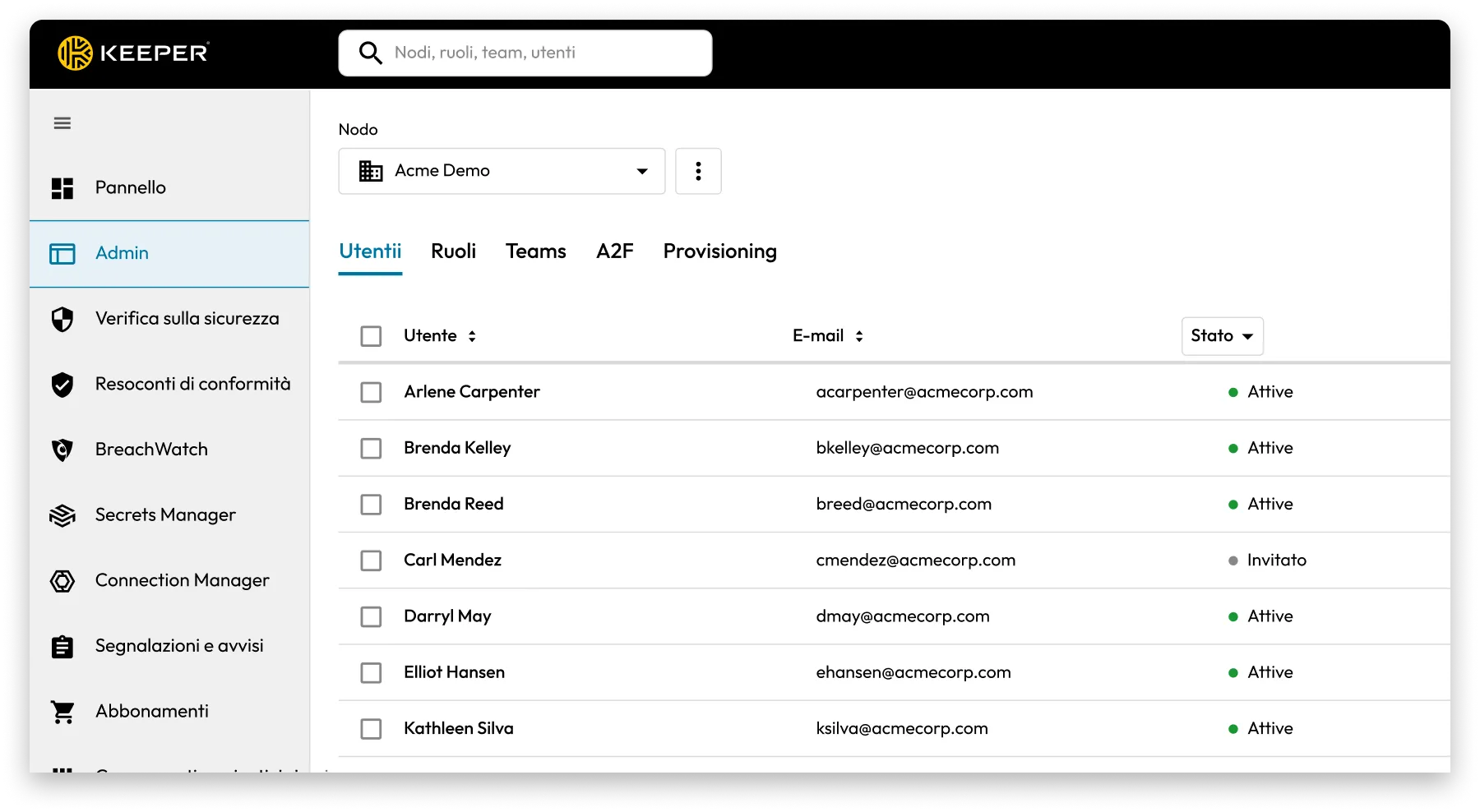The image size is (1480, 812).
Task: Select Elliot Hansen's checkbox
Action: [371, 672]
